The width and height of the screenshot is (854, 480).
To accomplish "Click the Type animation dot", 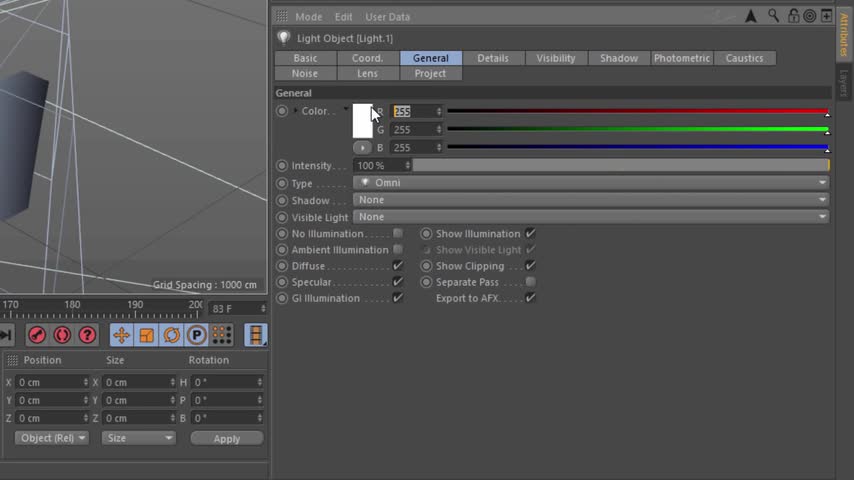I will (282, 183).
